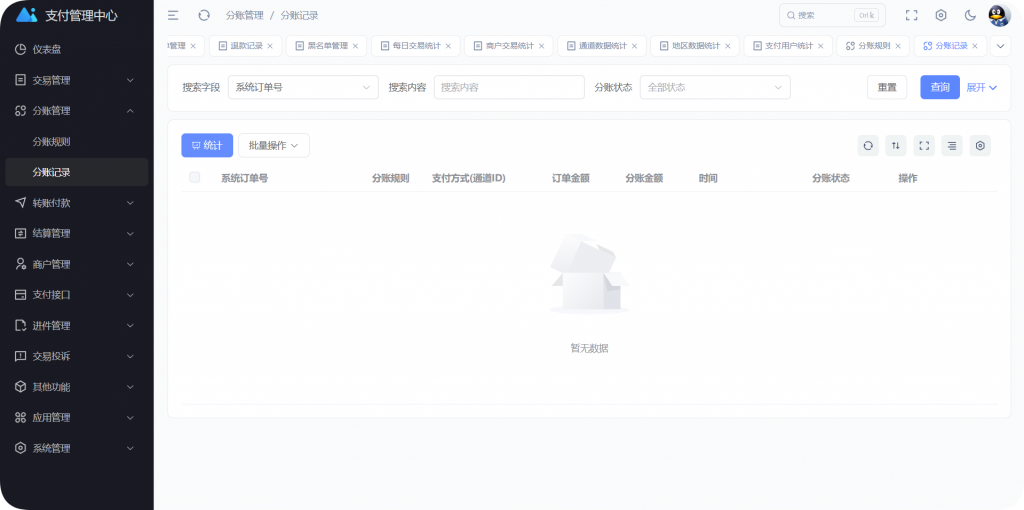Expand the 其他功能 sidebar menu

76,387
